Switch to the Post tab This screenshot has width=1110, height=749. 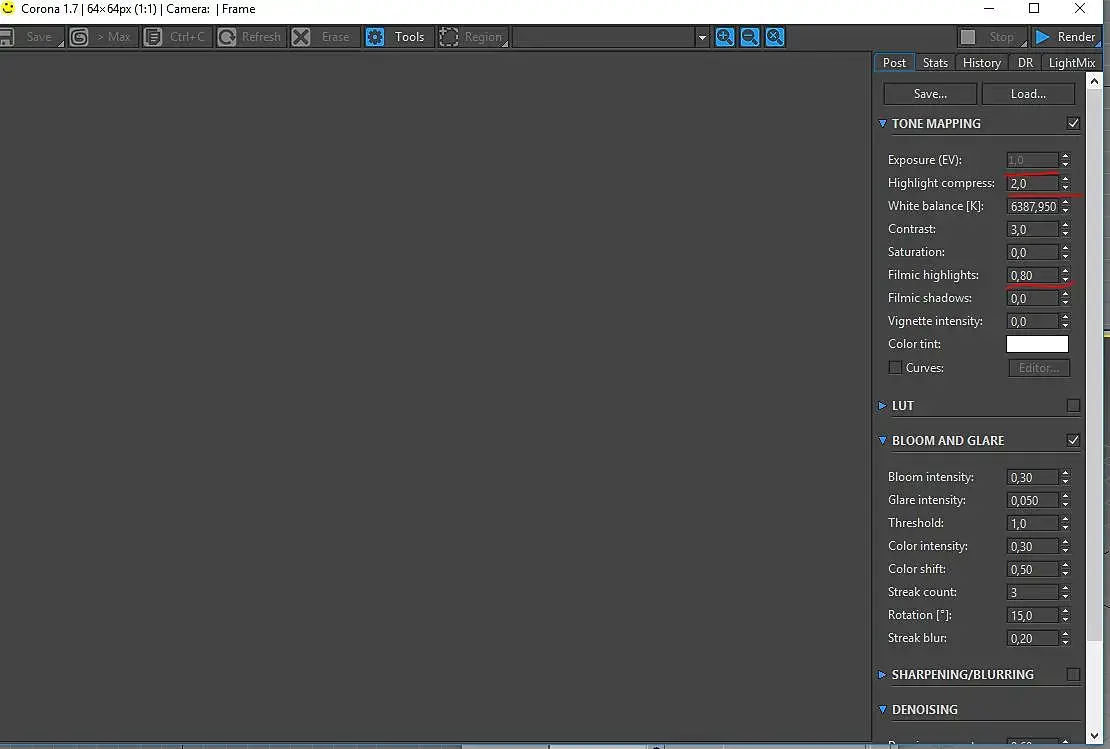pos(894,62)
